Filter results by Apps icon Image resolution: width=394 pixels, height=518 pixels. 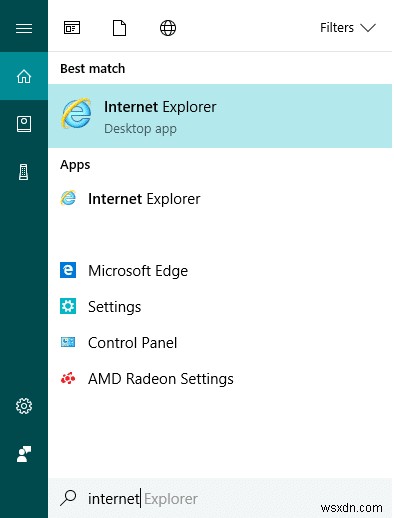point(72,28)
